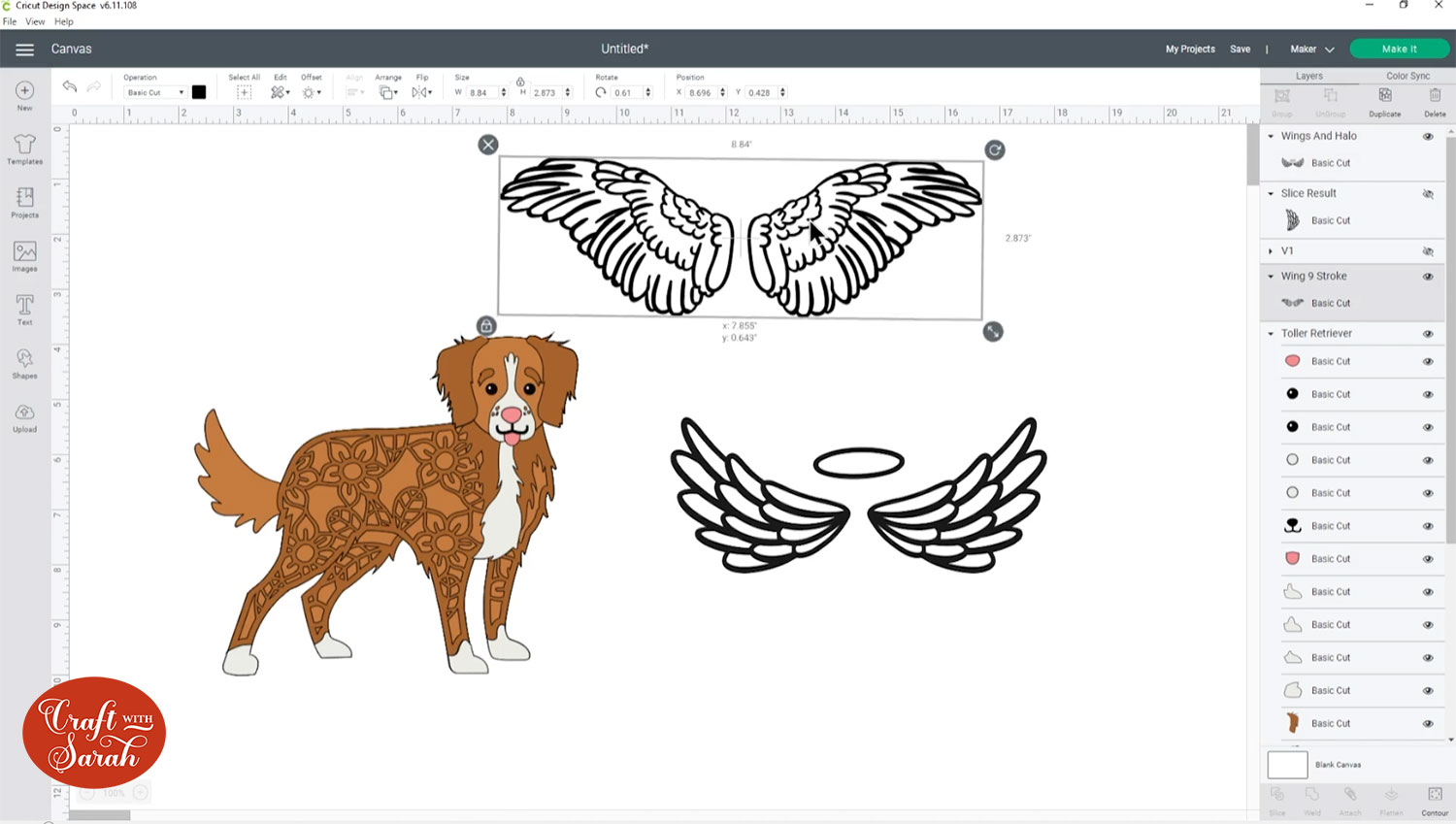Open the Maker machine dropdown
The image size is (1456, 824).
tap(1309, 48)
